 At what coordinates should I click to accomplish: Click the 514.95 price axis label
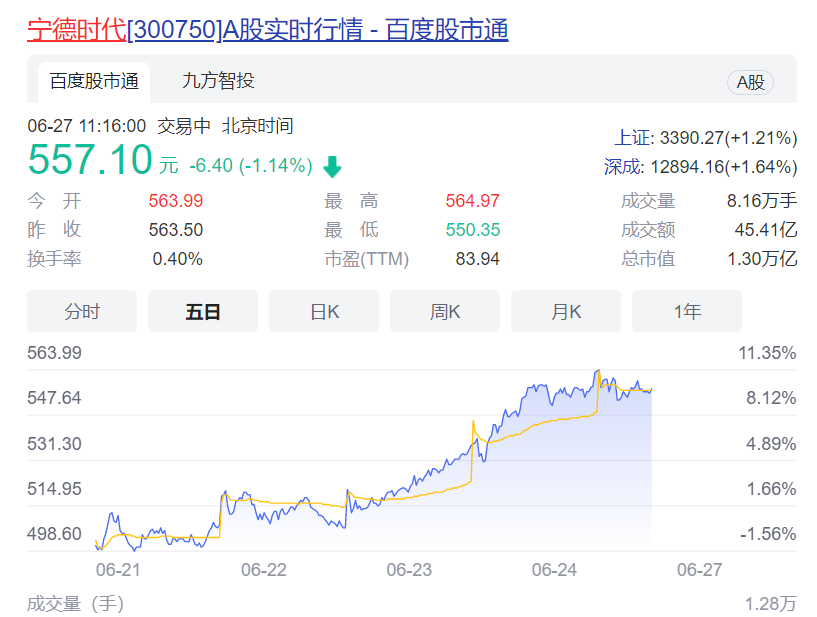coord(54,489)
